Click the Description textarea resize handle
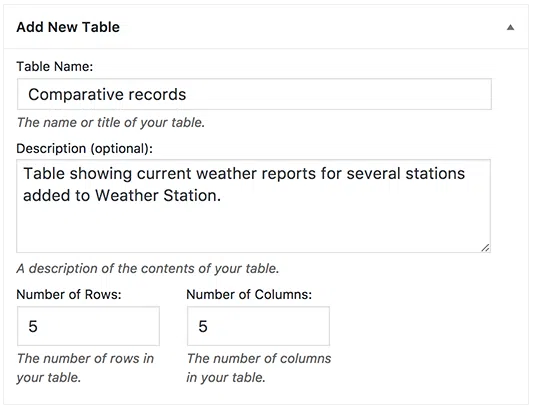 tap(486, 248)
